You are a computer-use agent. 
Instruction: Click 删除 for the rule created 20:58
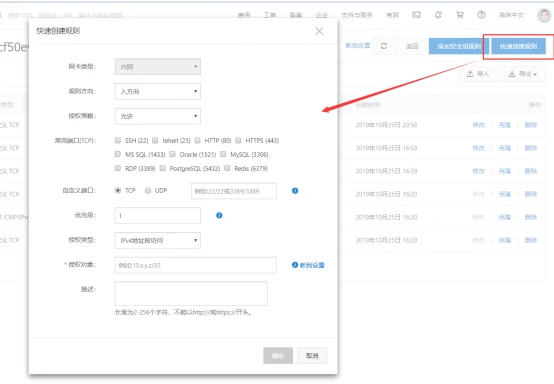531,125
